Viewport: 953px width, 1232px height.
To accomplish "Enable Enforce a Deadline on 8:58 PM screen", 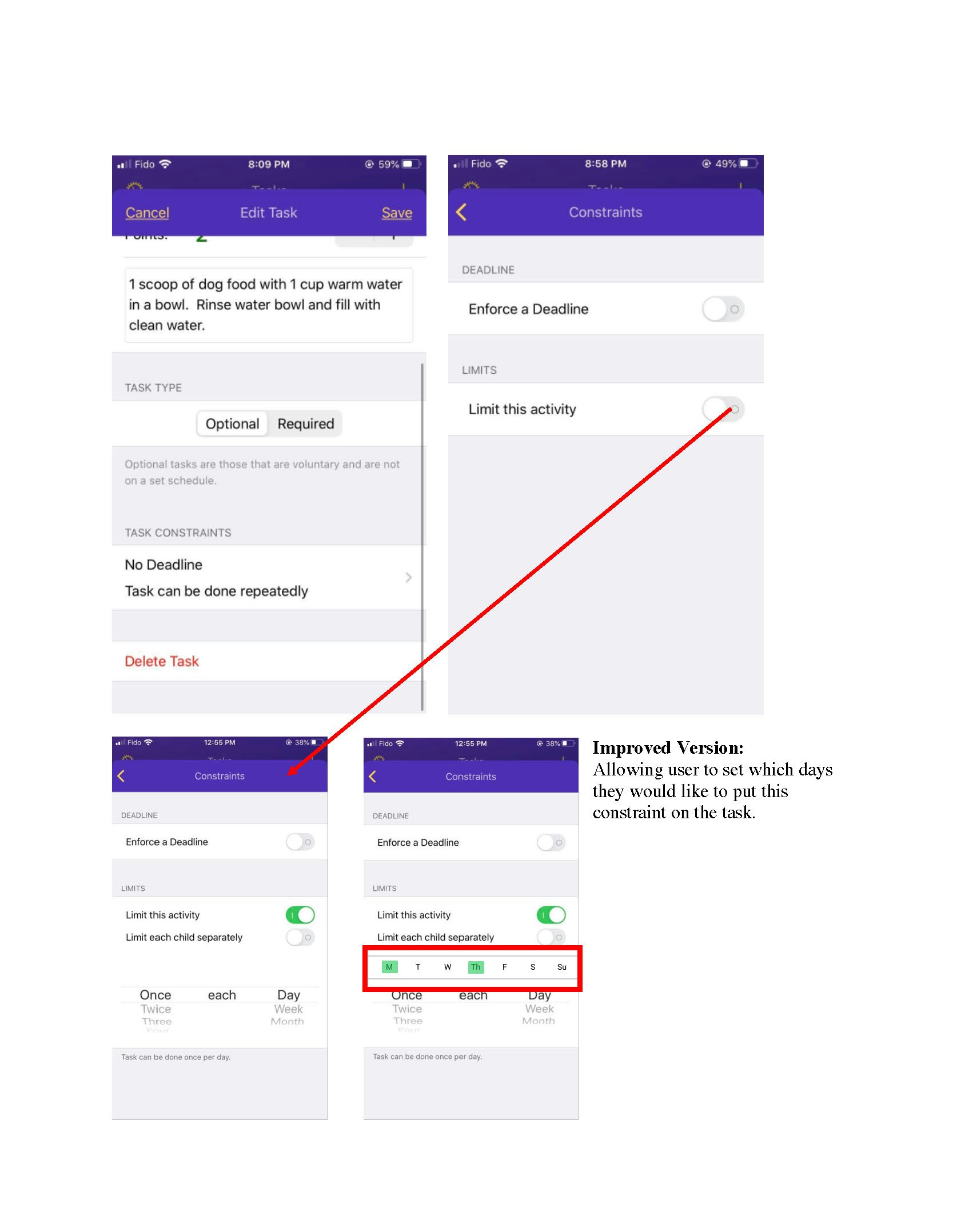I will [723, 309].
